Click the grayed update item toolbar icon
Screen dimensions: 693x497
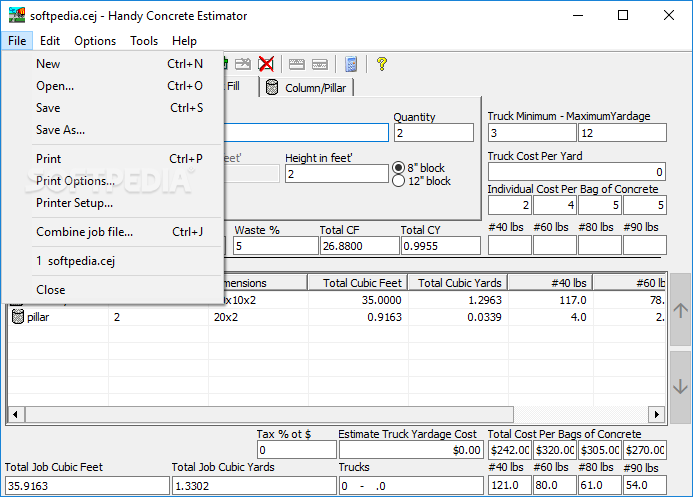(x=243, y=64)
